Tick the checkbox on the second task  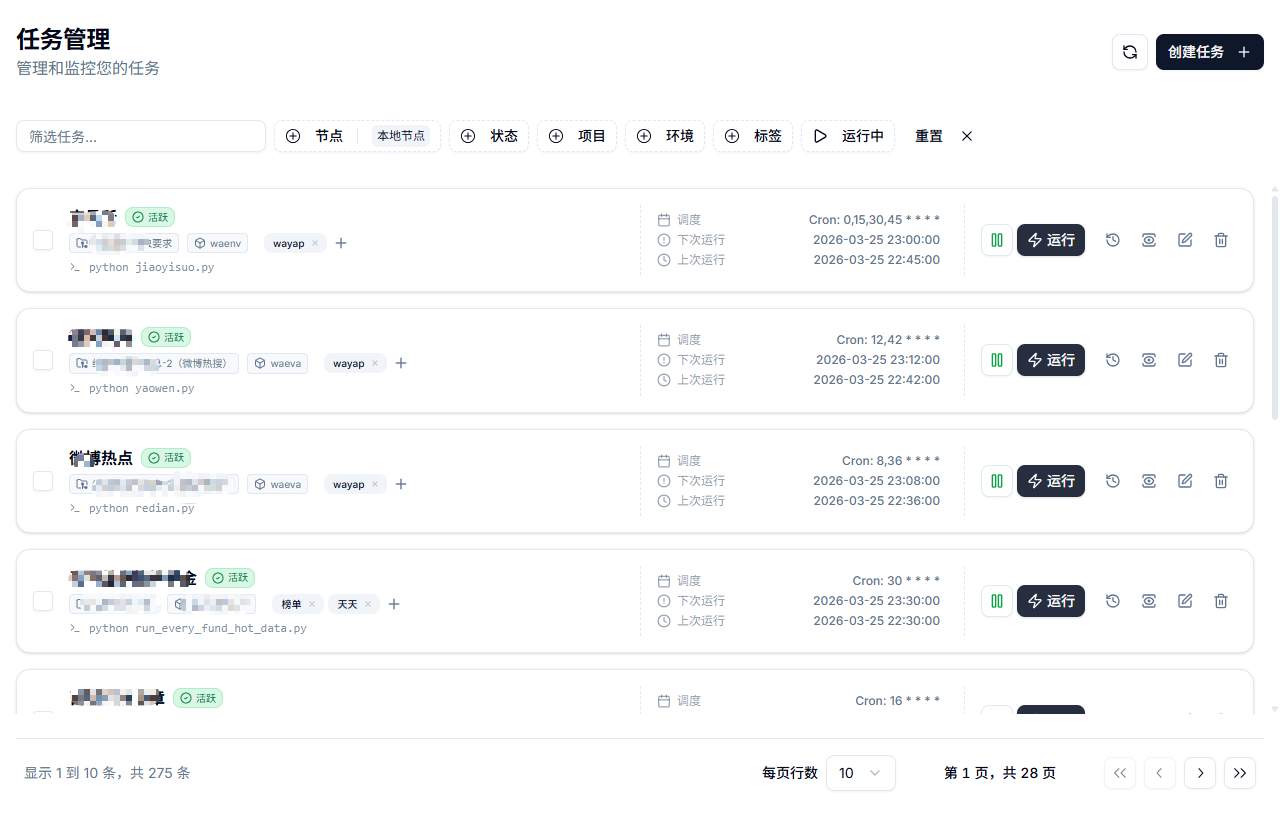pos(42,360)
